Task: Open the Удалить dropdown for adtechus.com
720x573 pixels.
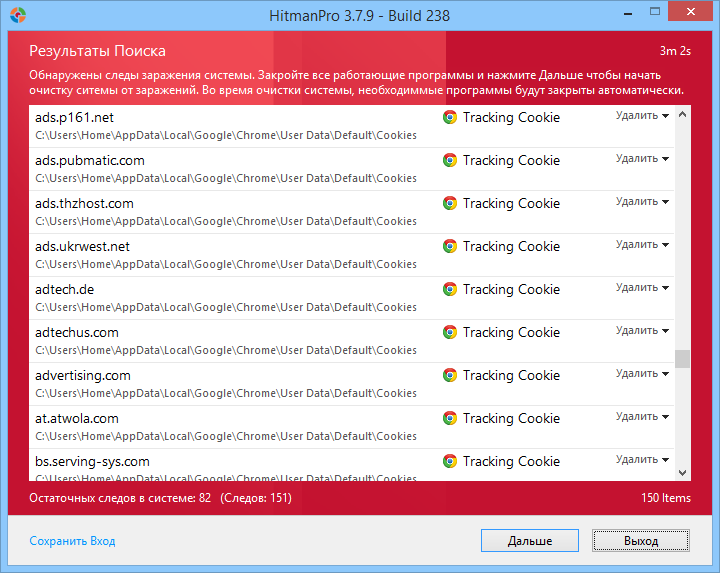Action: pos(642,331)
